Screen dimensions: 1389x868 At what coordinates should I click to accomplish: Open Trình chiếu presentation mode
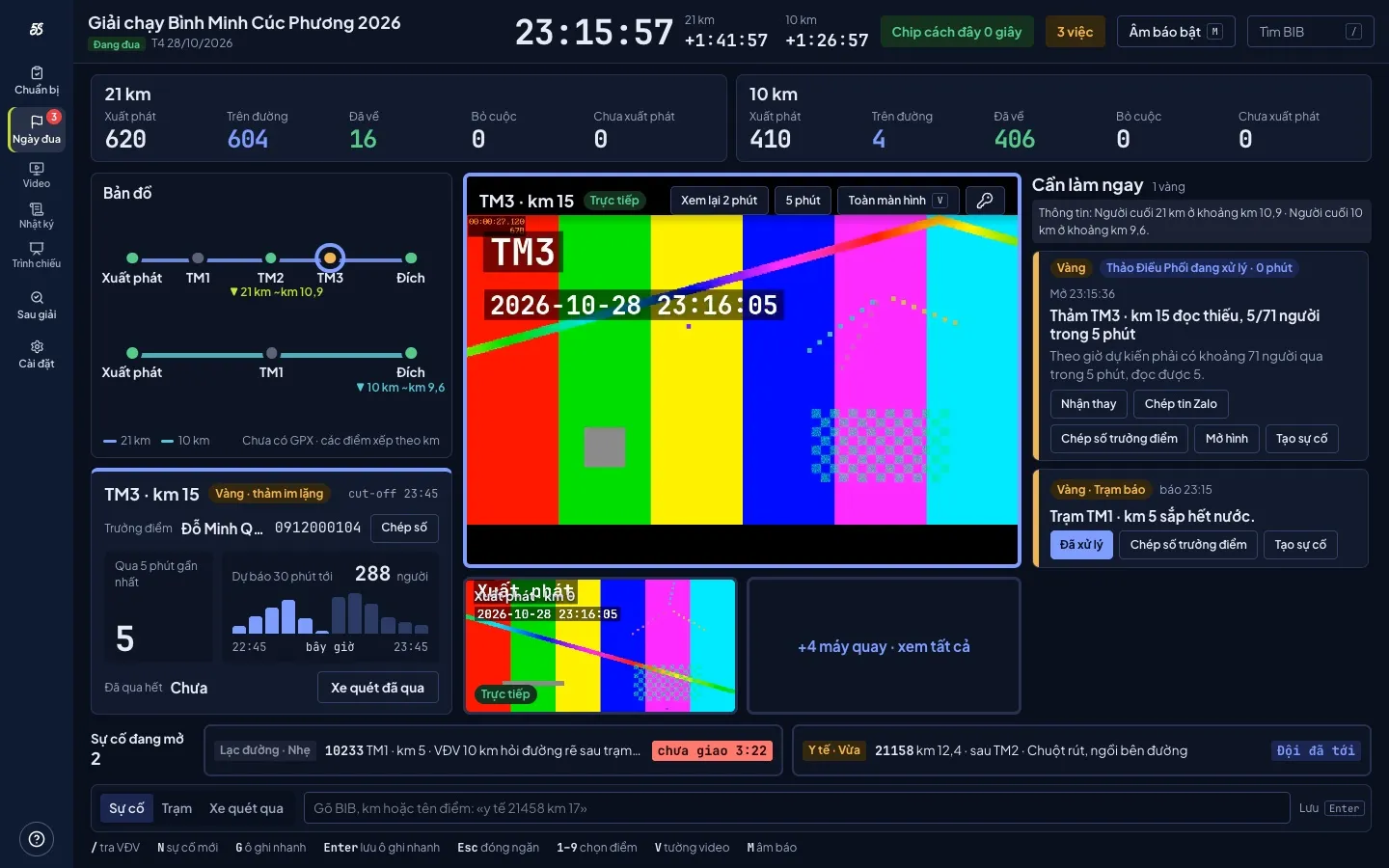click(x=37, y=256)
